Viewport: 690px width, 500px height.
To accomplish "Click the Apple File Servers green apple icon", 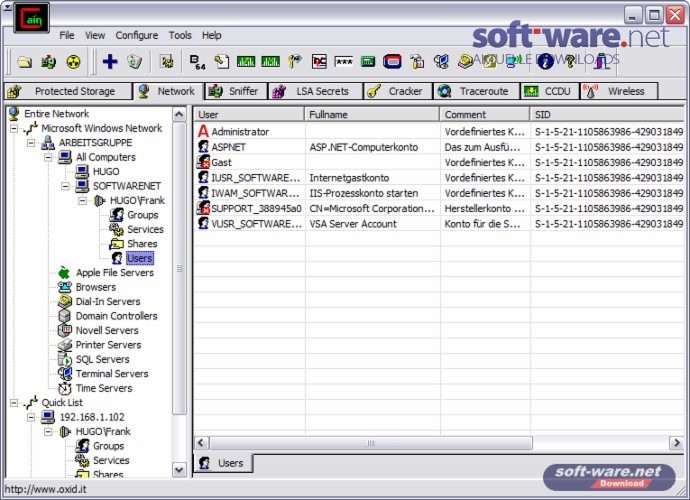I will 64,272.
